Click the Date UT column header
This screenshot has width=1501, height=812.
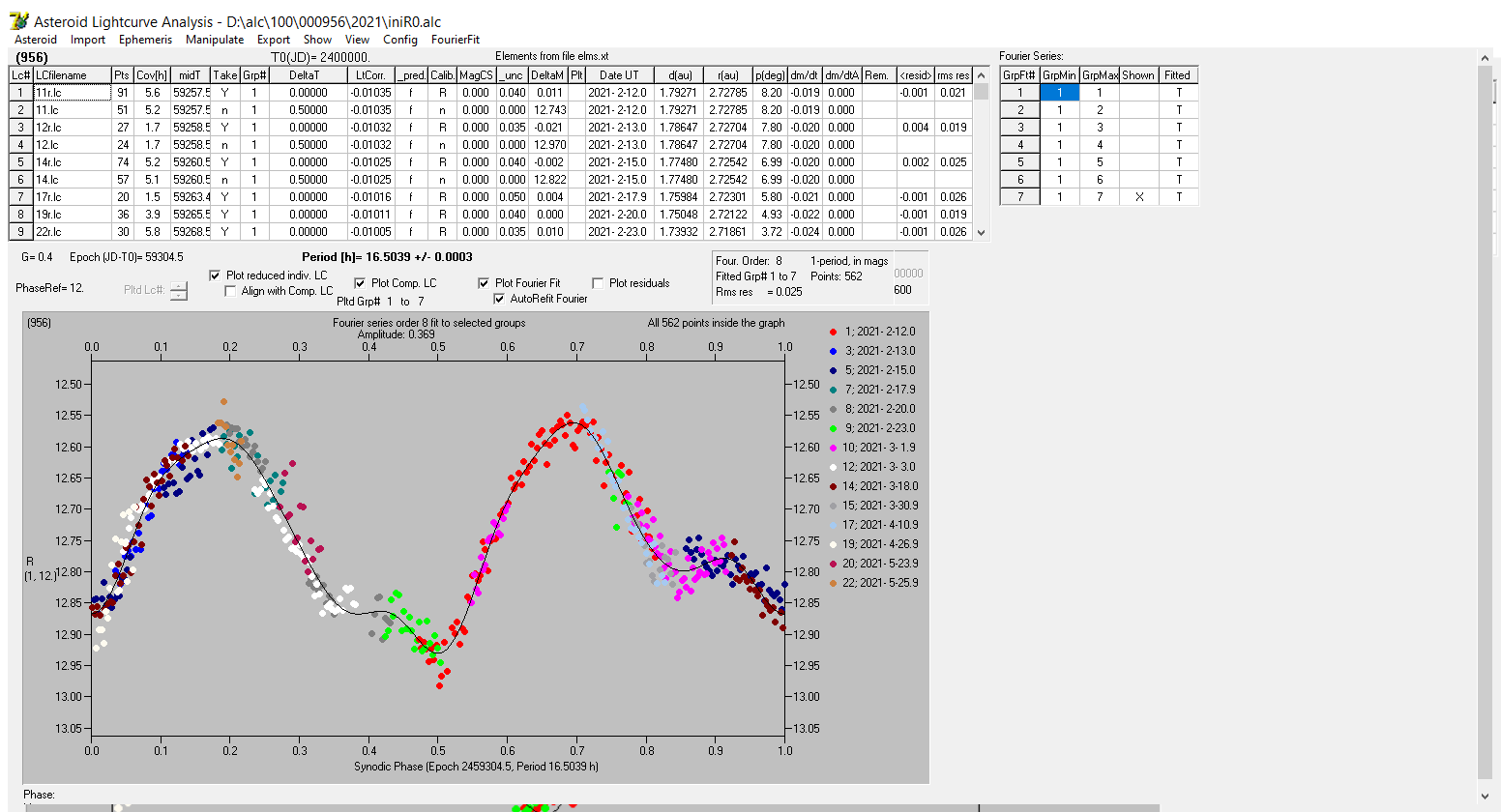[619, 75]
